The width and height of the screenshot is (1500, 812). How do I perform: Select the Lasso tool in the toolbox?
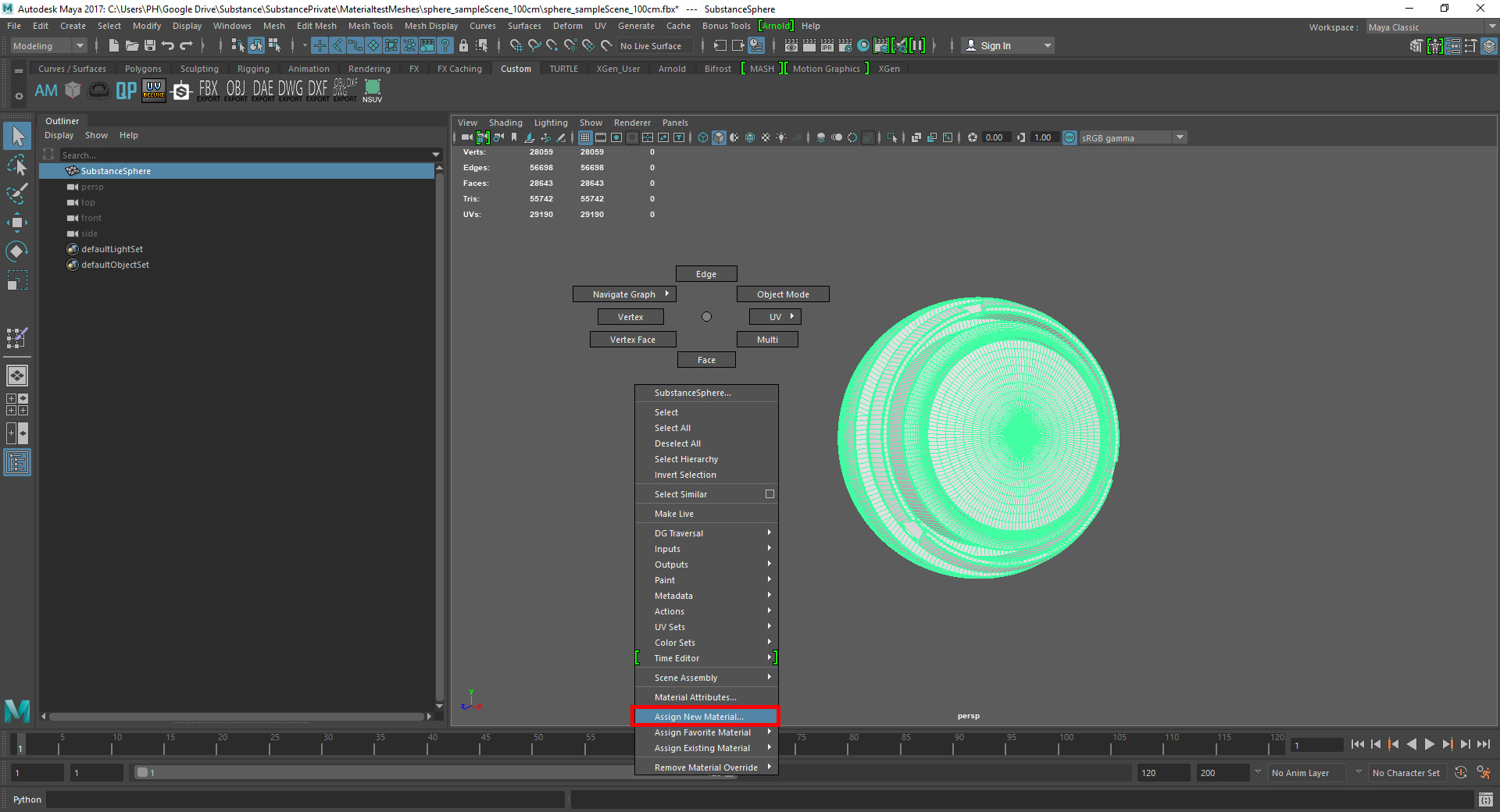17,166
